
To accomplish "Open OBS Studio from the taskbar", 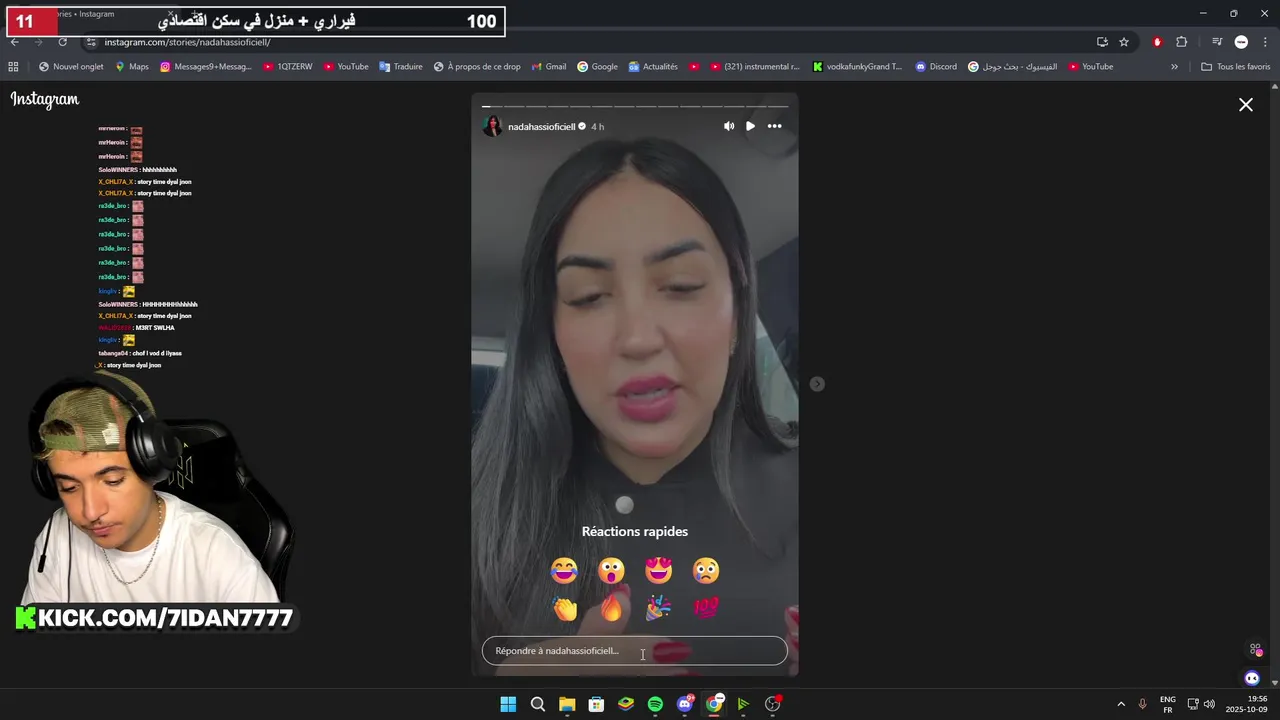I will (x=772, y=704).
